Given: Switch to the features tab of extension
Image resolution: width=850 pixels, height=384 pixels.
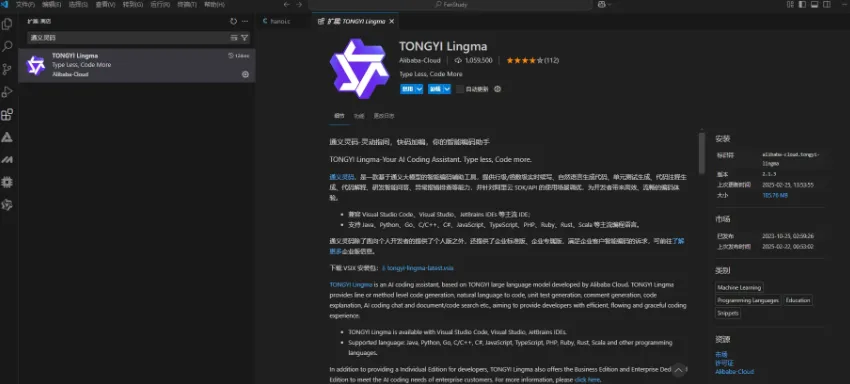Looking at the screenshot, I should coord(359,116).
